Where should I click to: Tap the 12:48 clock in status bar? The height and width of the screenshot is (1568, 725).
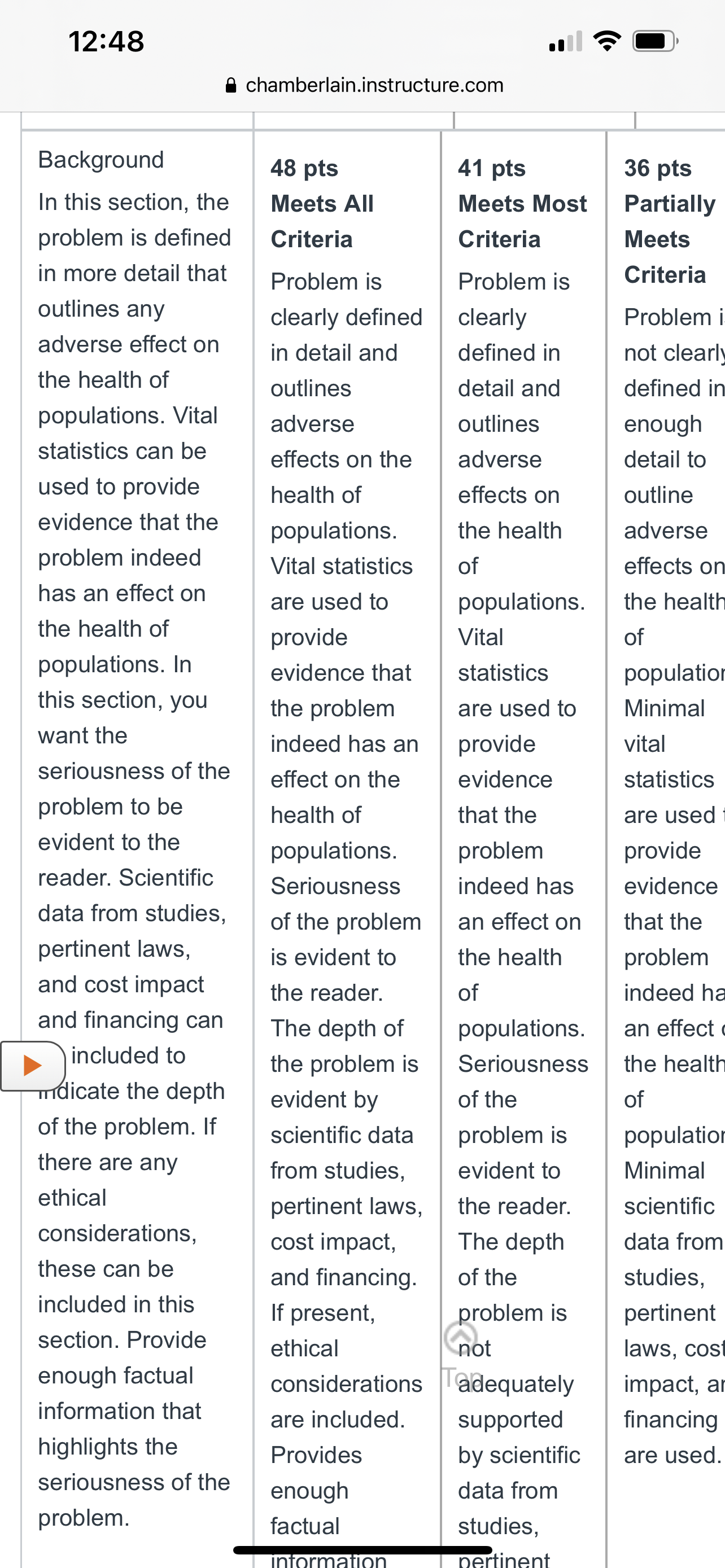pyautogui.click(x=107, y=41)
